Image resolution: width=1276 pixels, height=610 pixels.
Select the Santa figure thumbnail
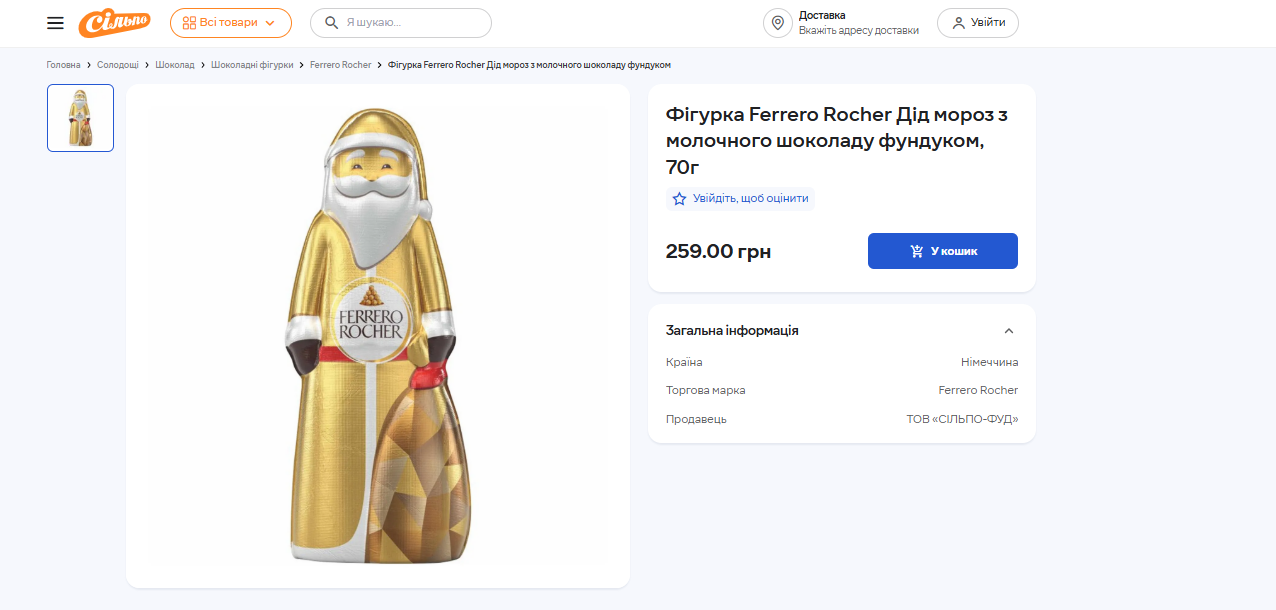coord(80,118)
